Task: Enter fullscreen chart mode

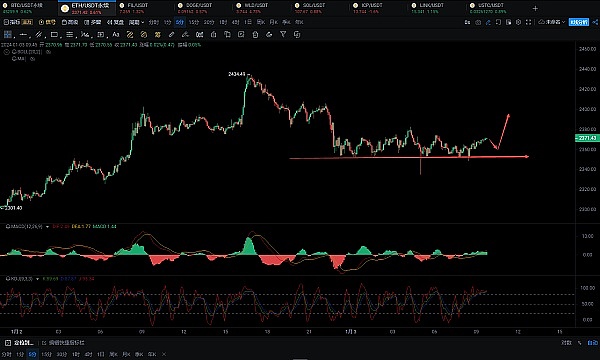Action: 528,23
